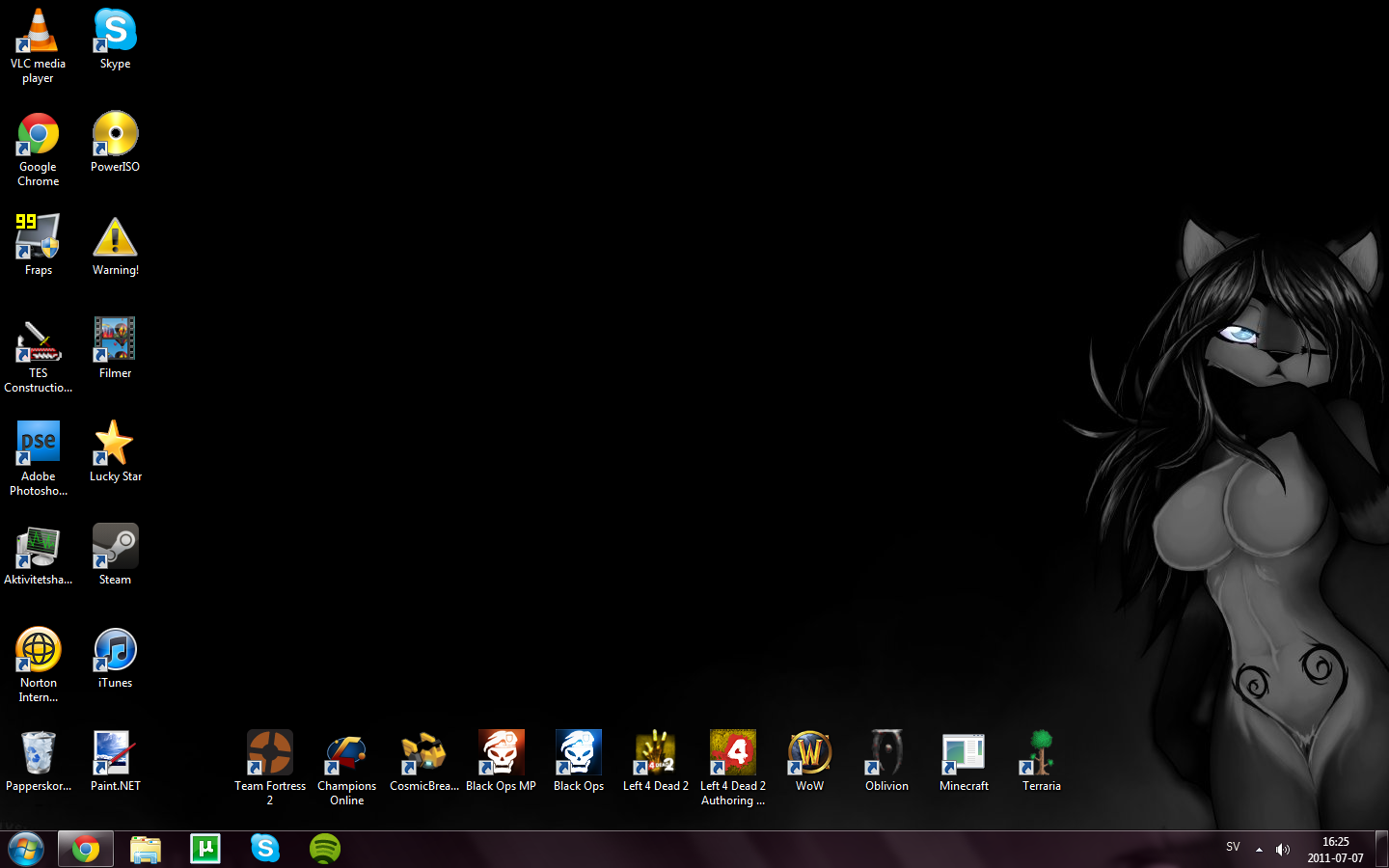Click the Left 4 Dead 2 game icon
The height and width of the screenshot is (868, 1389).
point(656,762)
